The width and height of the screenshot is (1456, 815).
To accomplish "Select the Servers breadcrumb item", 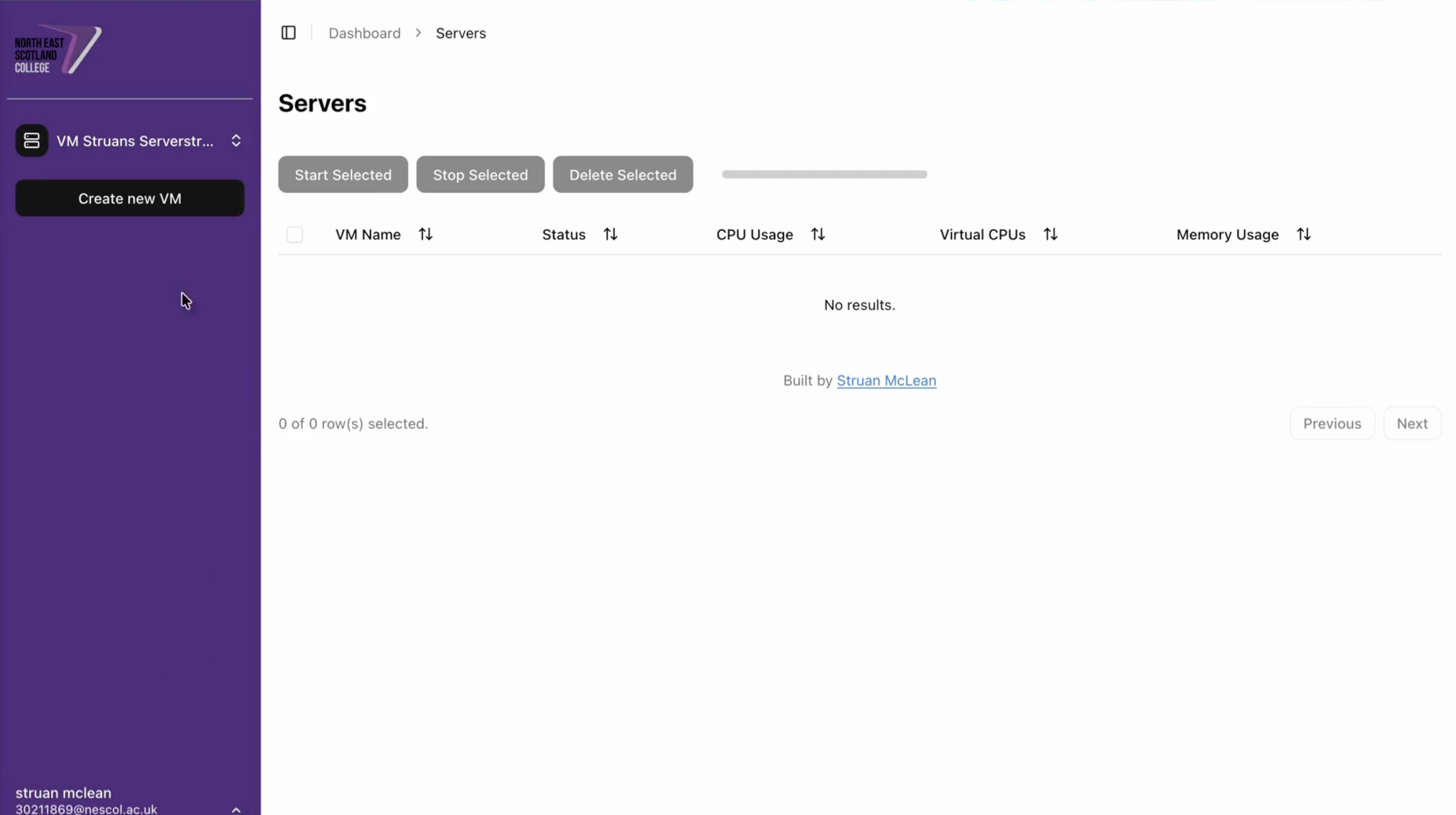I will pos(461,33).
